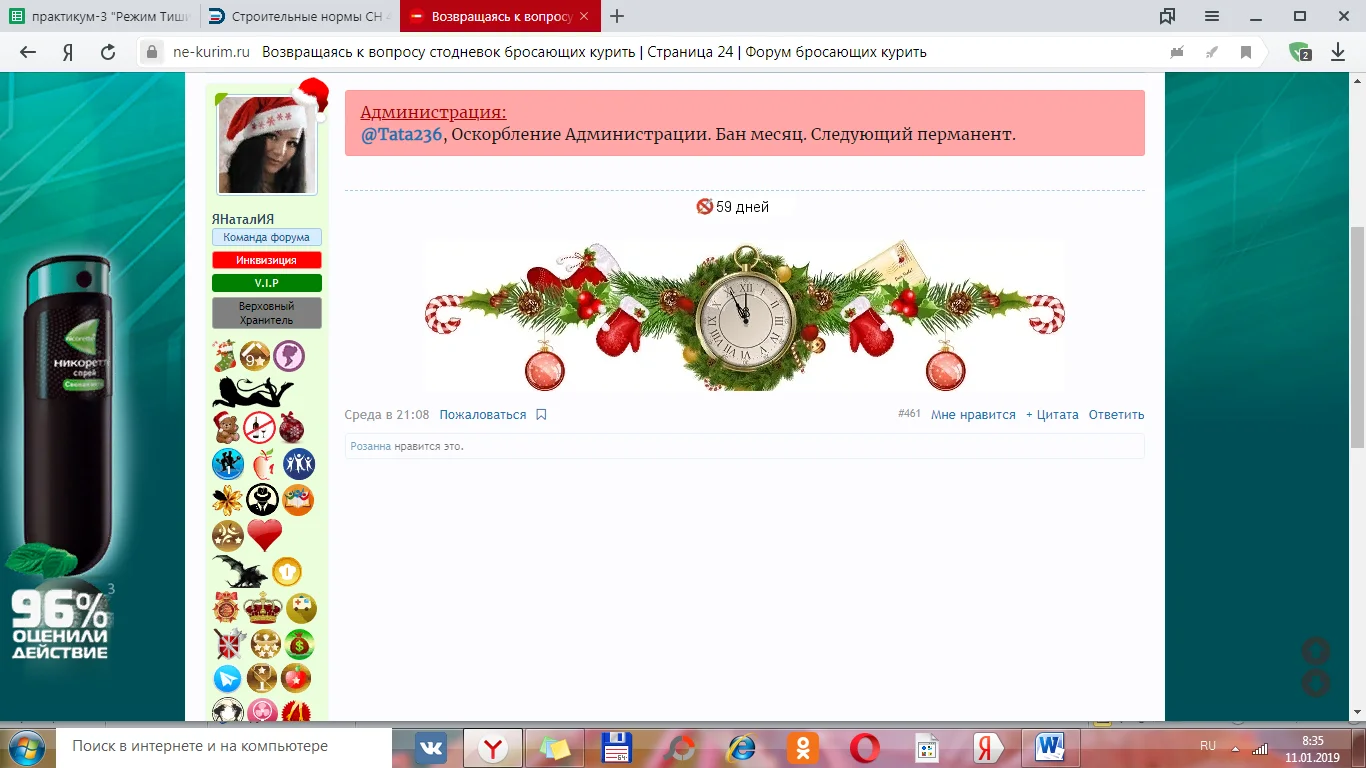Open a new browser tab
1366x768 pixels.
click(617, 16)
